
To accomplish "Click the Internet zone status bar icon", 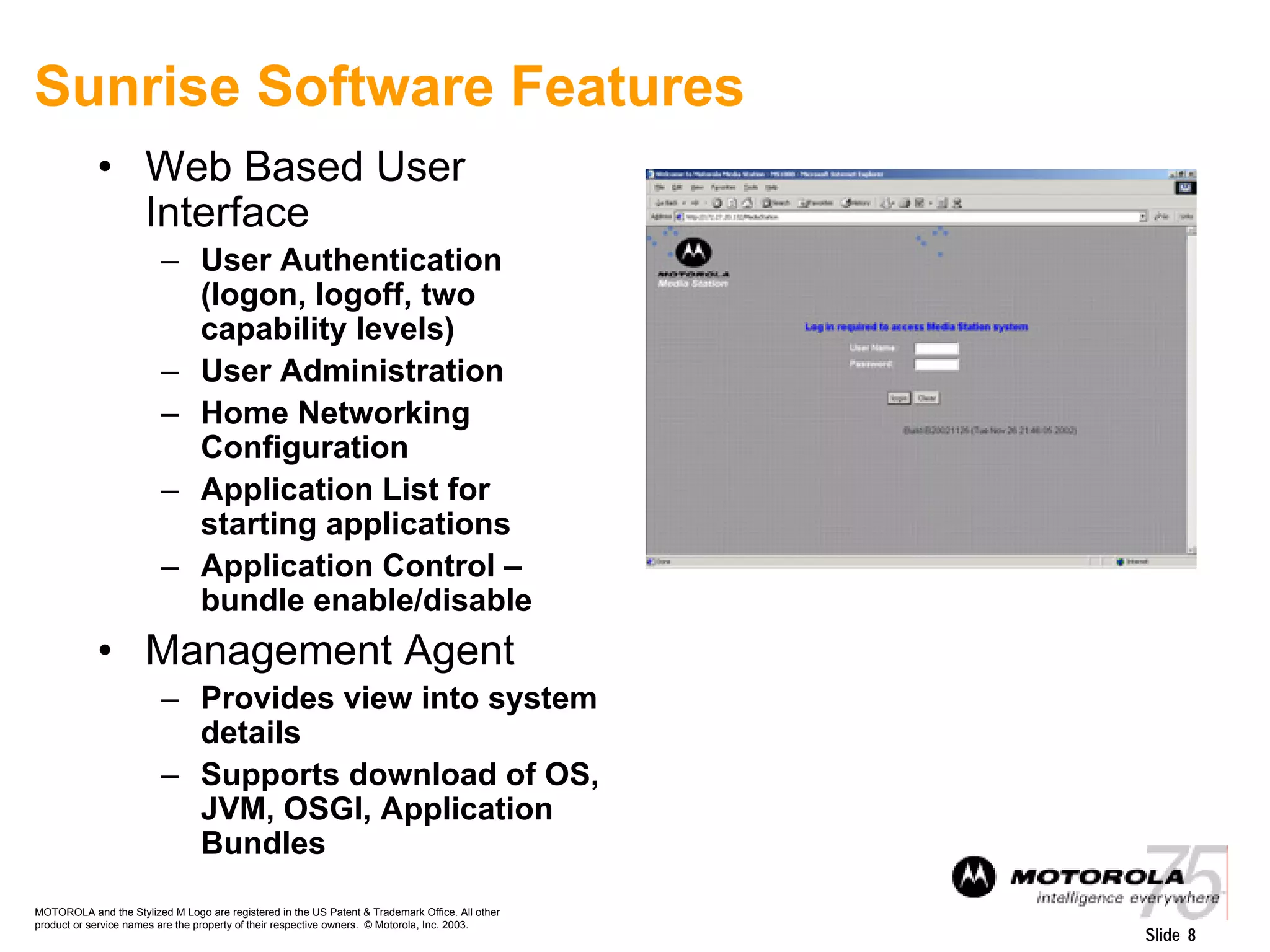I will click(1120, 562).
